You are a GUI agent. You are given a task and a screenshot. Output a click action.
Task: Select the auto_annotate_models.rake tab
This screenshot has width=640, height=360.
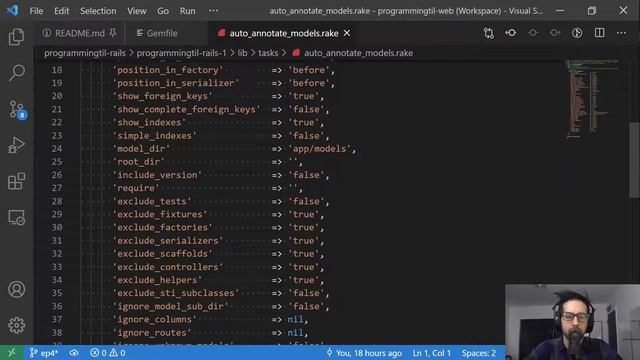284,33
